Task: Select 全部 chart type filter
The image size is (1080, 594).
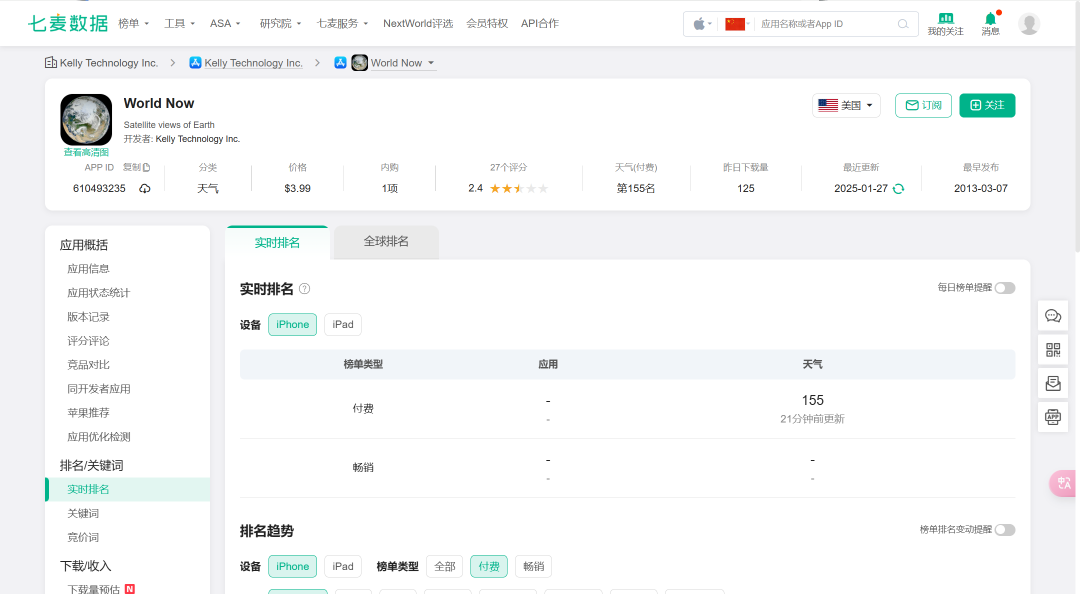Action: pos(445,566)
